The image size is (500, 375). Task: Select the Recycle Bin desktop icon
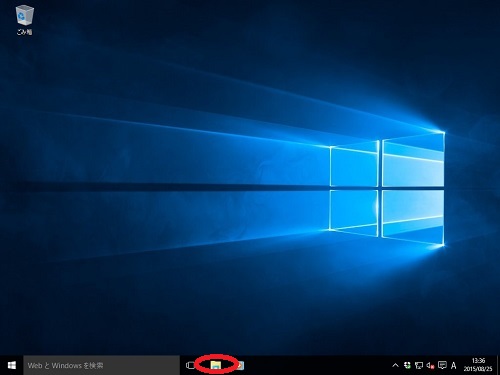point(24,20)
